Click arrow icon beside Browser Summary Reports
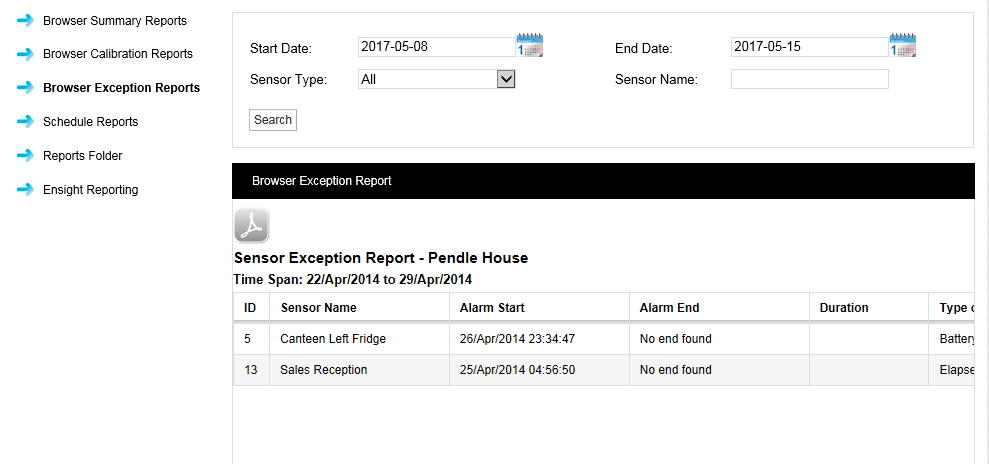 coord(25,20)
